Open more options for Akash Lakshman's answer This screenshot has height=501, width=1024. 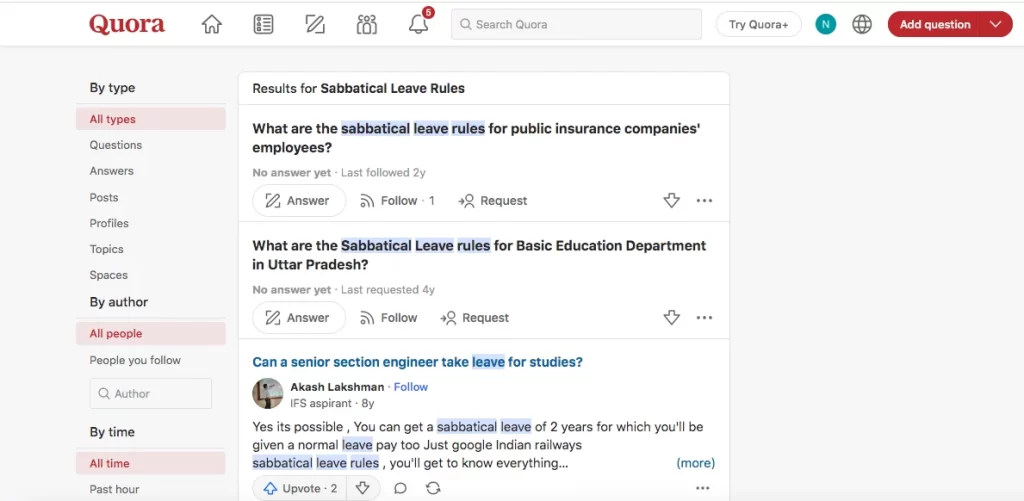click(x=703, y=488)
